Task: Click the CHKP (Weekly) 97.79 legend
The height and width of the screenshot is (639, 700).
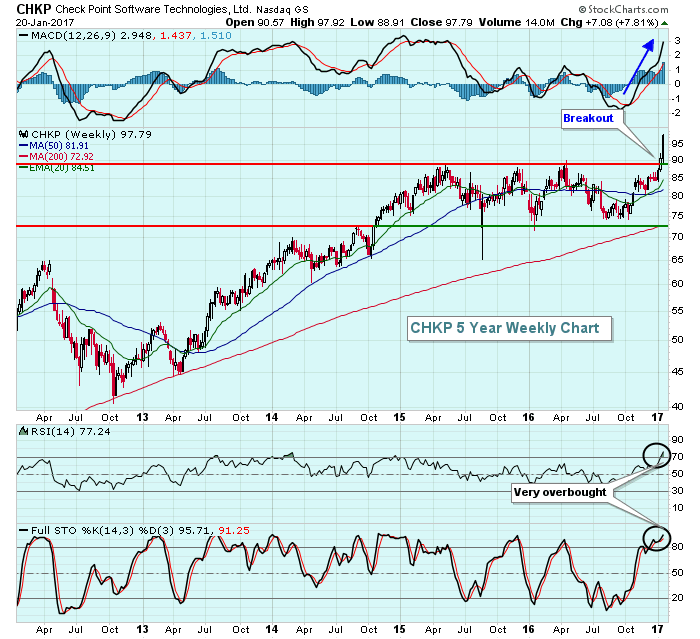Action: click(91, 134)
